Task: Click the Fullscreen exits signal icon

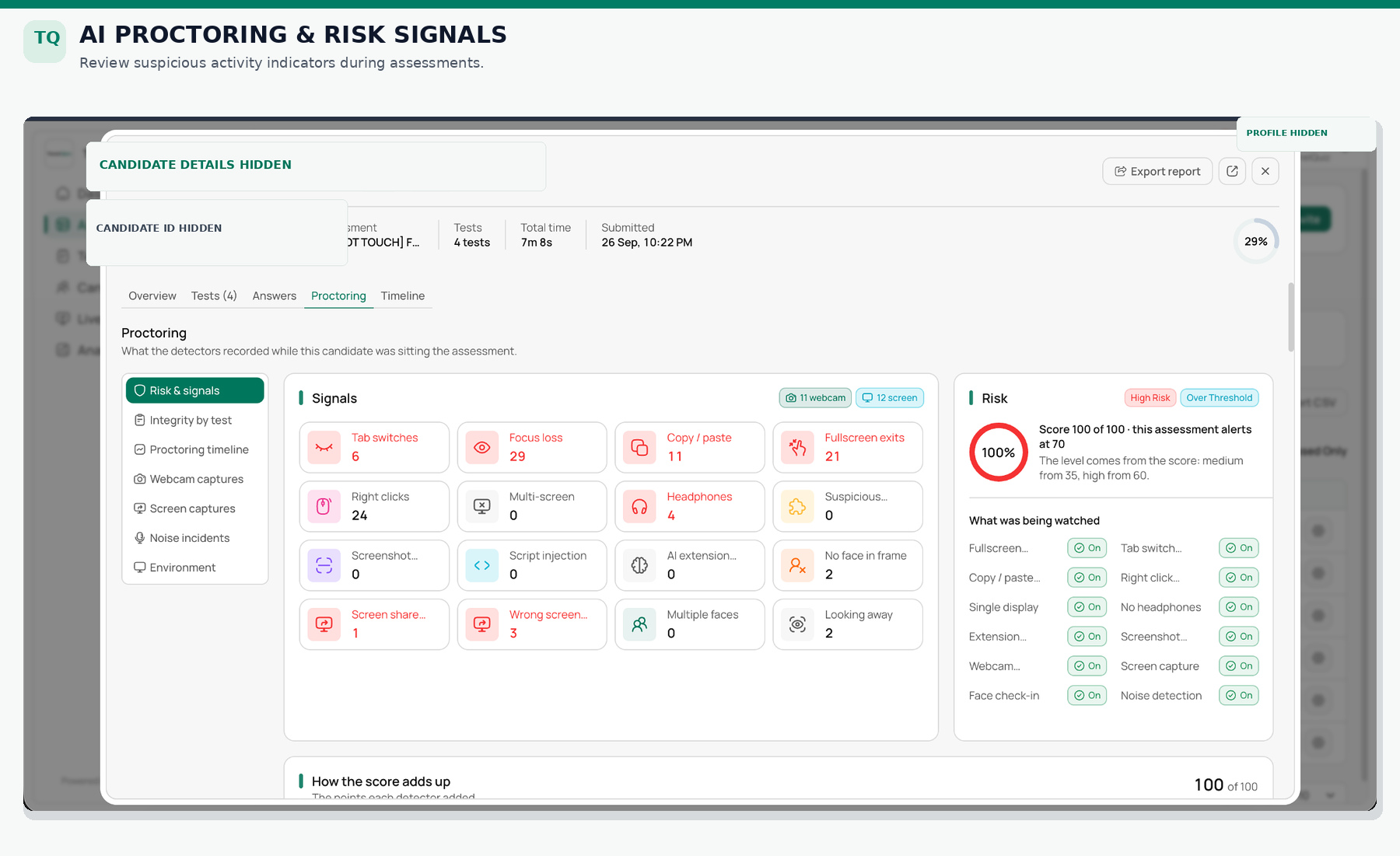Action: [x=797, y=448]
